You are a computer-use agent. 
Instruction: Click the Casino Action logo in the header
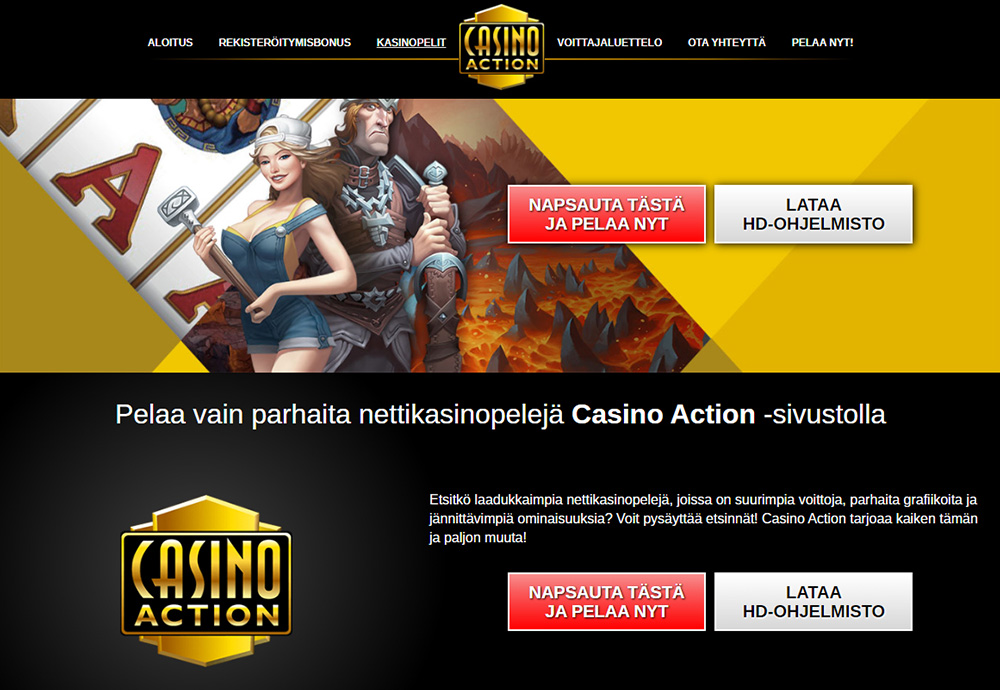click(x=501, y=47)
